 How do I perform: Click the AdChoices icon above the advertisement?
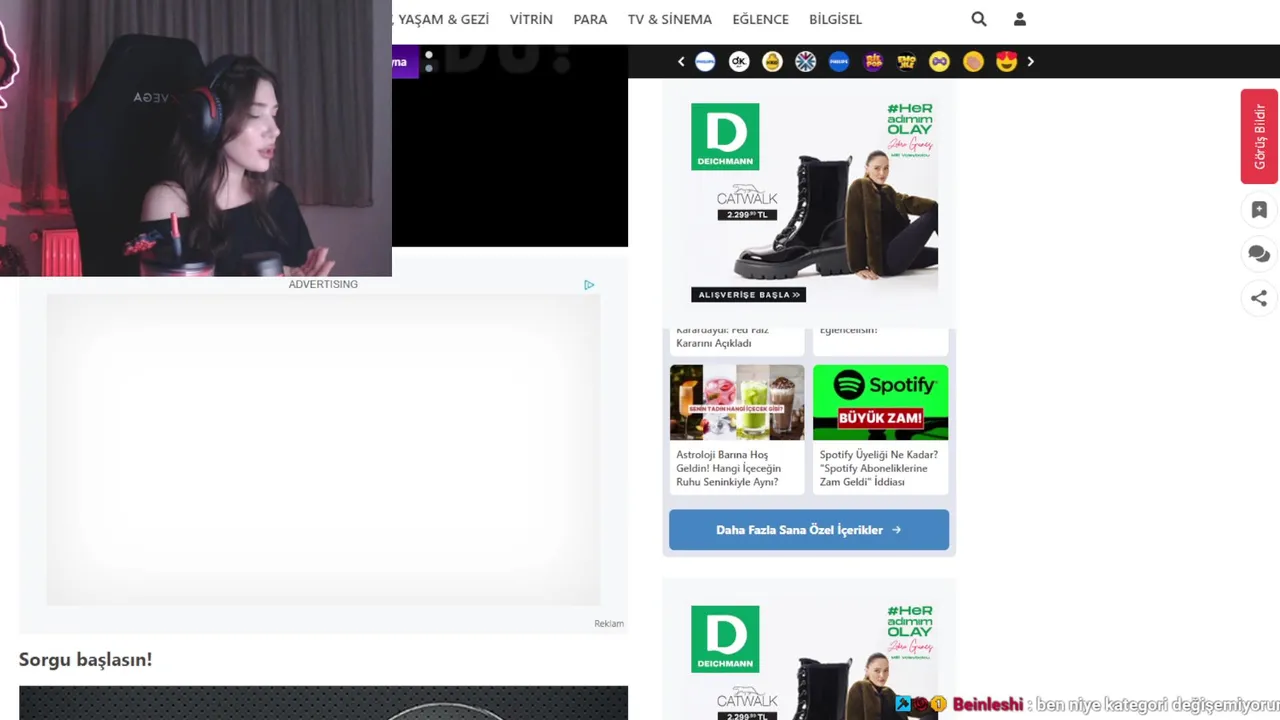coord(589,285)
